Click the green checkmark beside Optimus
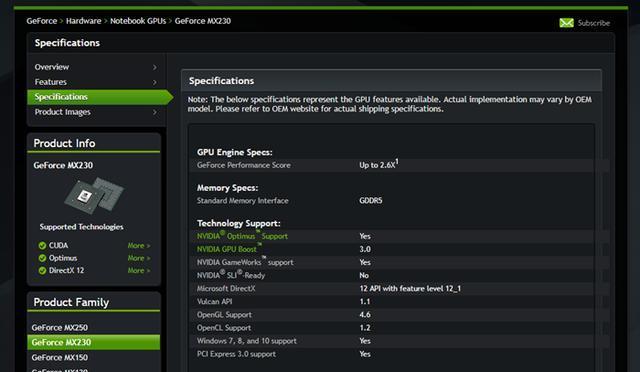The width and height of the screenshot is (640, 372). [x=42, y=258]
